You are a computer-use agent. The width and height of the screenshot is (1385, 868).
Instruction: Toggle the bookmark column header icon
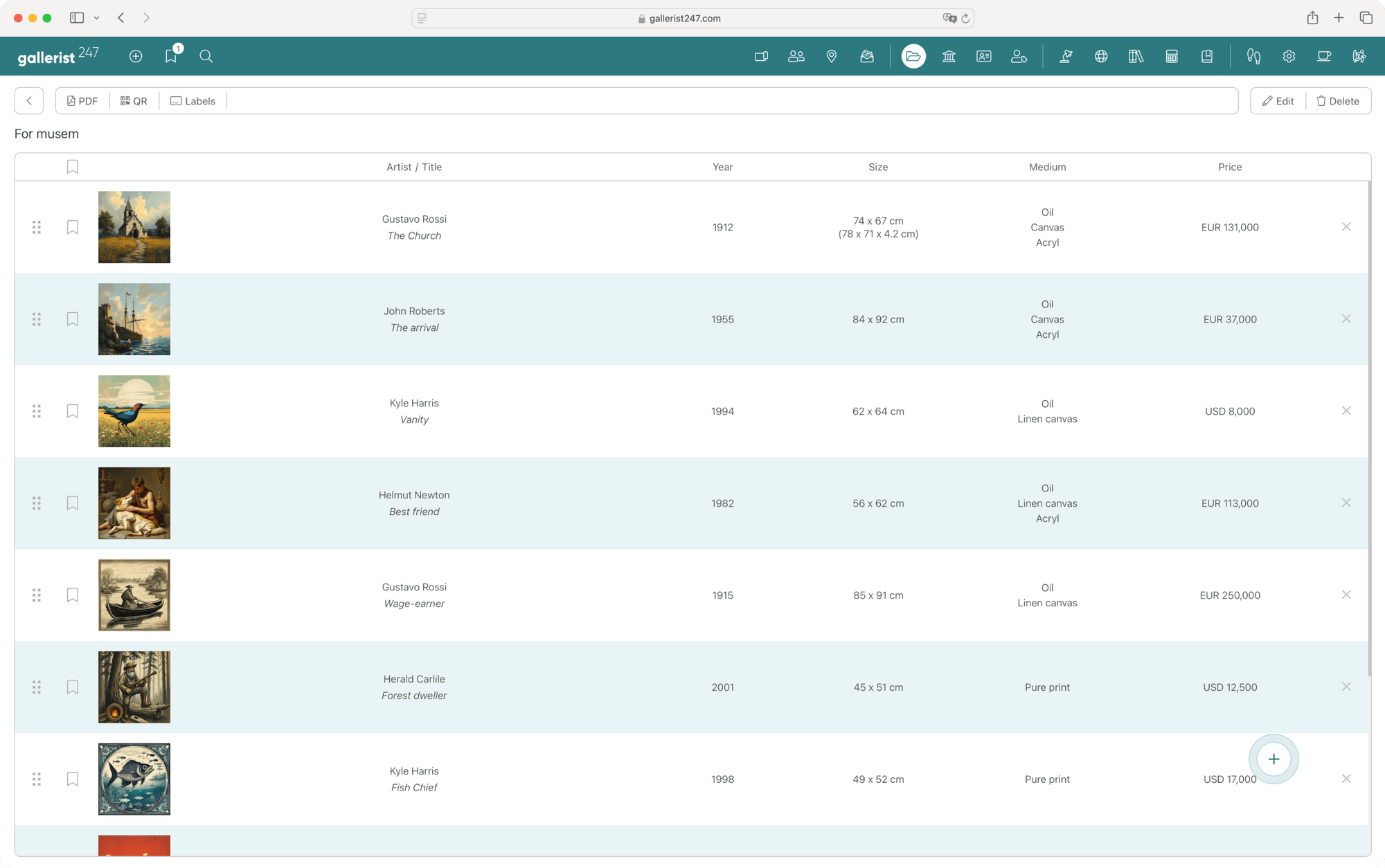(72, 167)
